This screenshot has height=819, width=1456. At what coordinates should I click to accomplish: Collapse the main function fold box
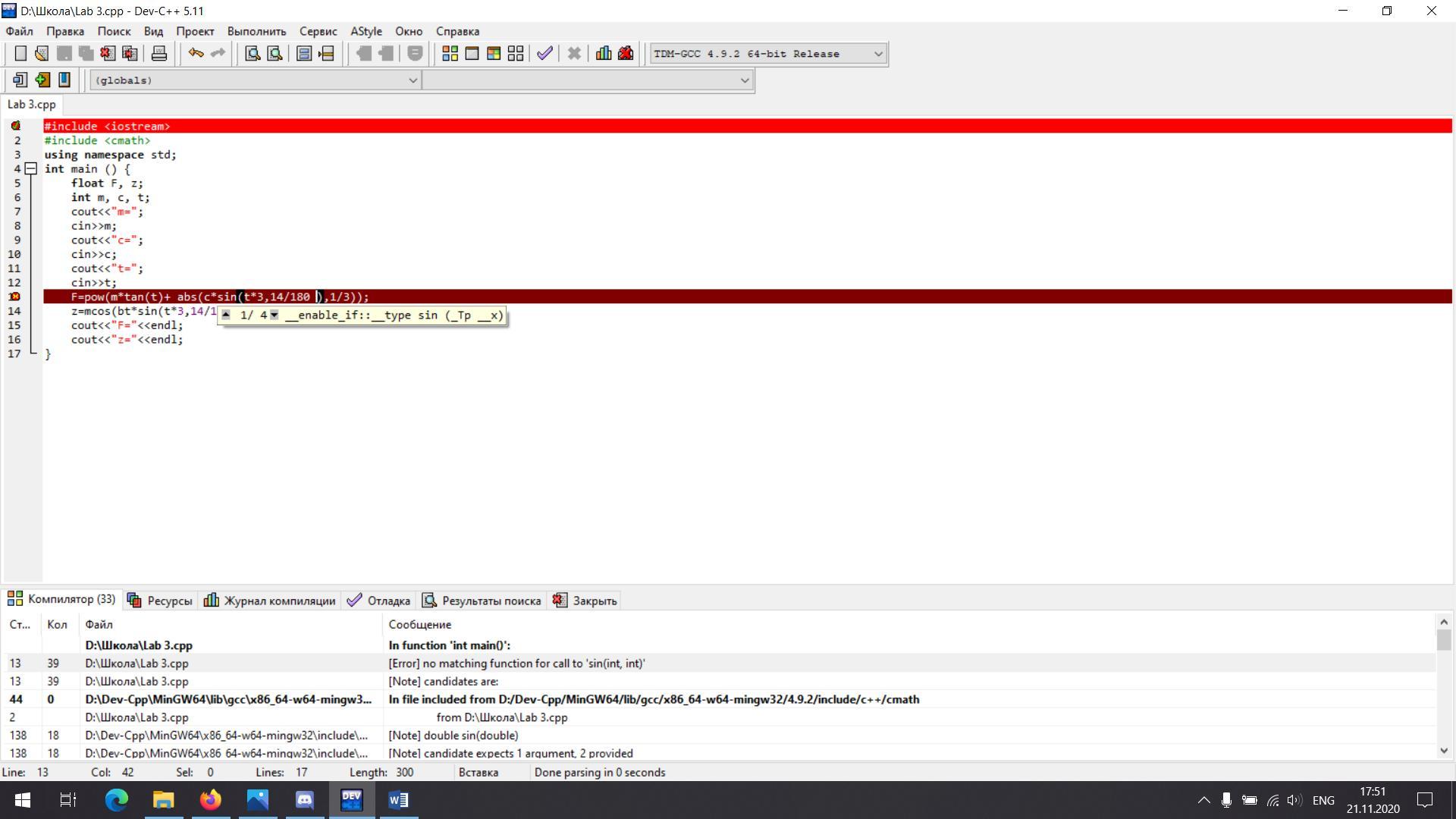[31, 169]
